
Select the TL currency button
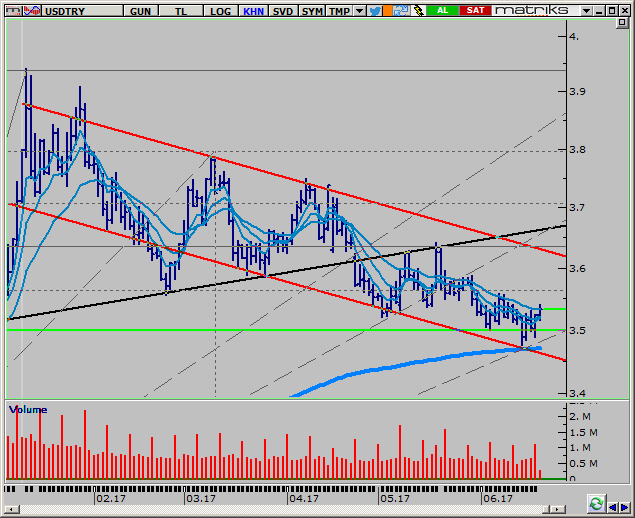click(x=182, y=10)
